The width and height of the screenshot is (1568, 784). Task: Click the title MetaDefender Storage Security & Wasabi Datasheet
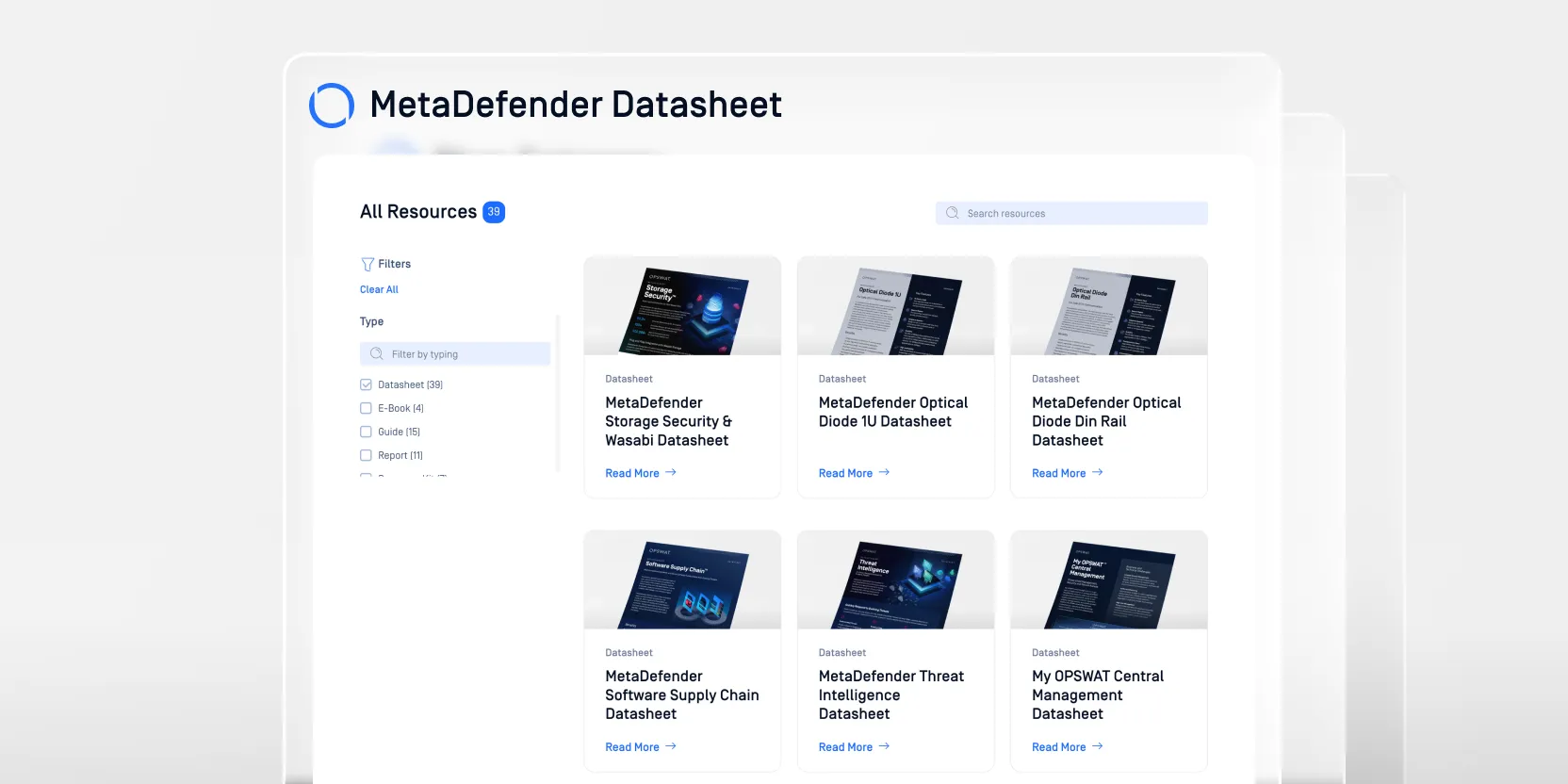[x=668, y=421]
